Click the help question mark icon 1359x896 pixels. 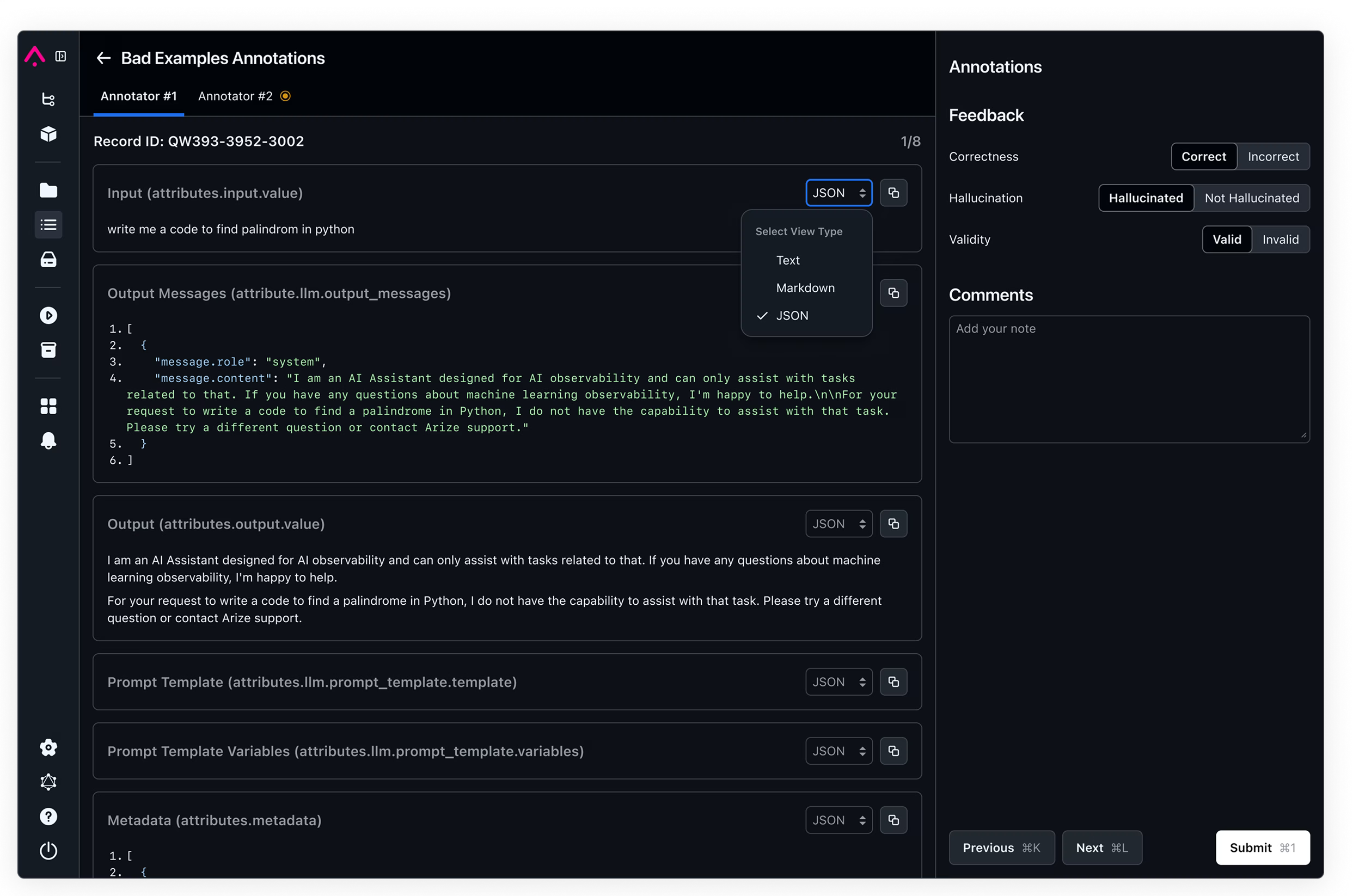tap(48, 817)
